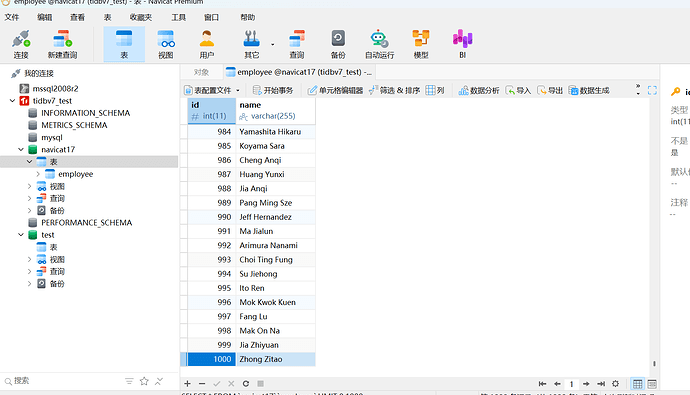Click Data Generation (数据生成)
Screen dimensions: 690x395
pos(589,90)
